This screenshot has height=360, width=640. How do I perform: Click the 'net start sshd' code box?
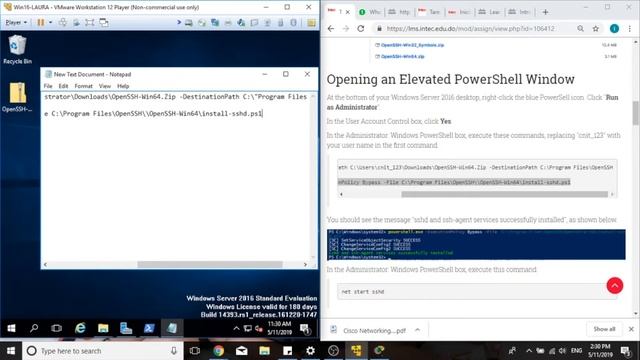click(477, 292)
